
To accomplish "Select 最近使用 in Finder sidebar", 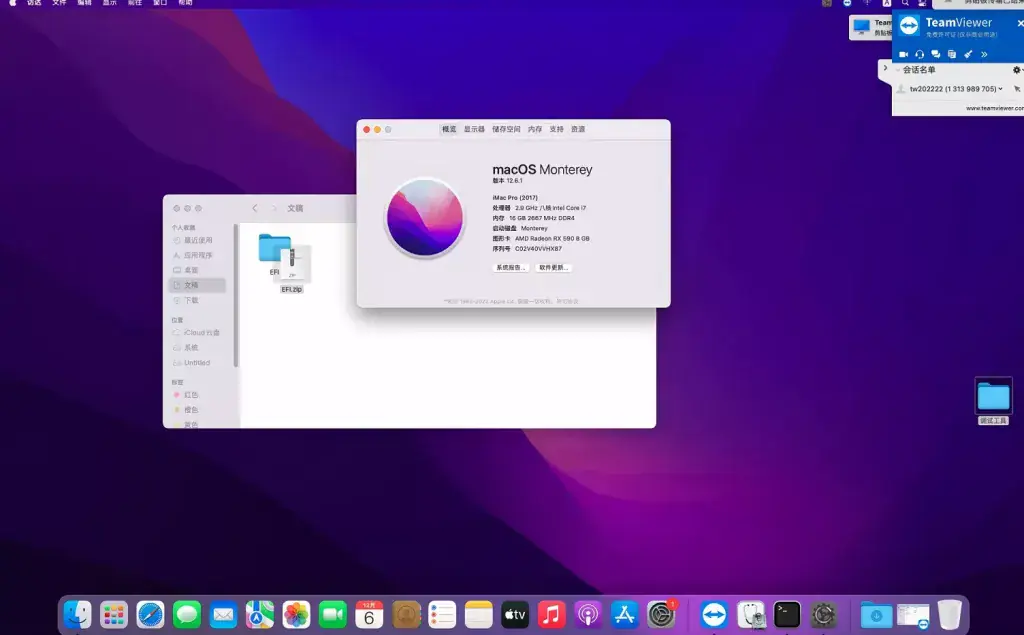I will [x=198, y=240].
